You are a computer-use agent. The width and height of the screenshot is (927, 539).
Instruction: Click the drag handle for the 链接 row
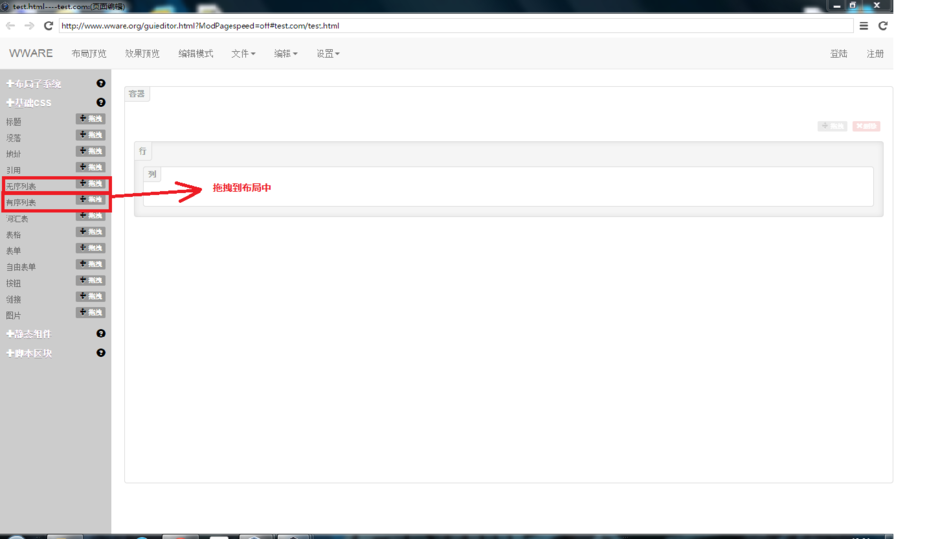pos(90,296)
